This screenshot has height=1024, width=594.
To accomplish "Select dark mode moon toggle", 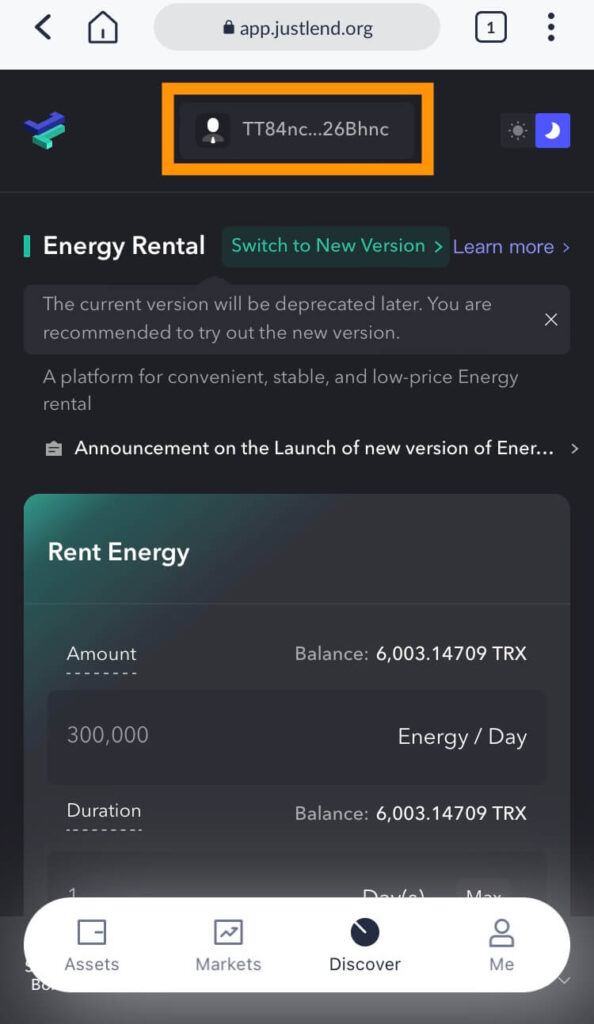I will (553, 131).
